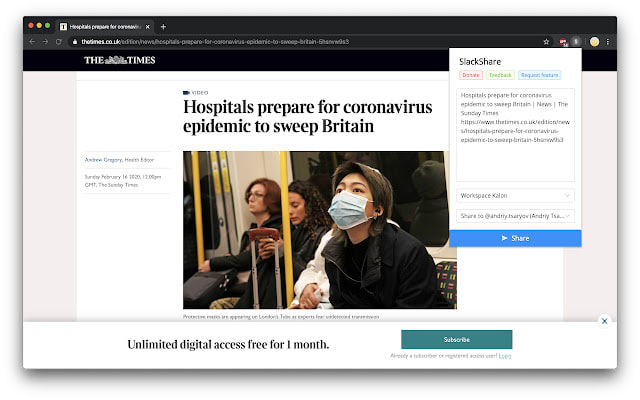Dismiss the subscription banner with the X
This screenshot has height=400, width=640.
tap(604, 321)
